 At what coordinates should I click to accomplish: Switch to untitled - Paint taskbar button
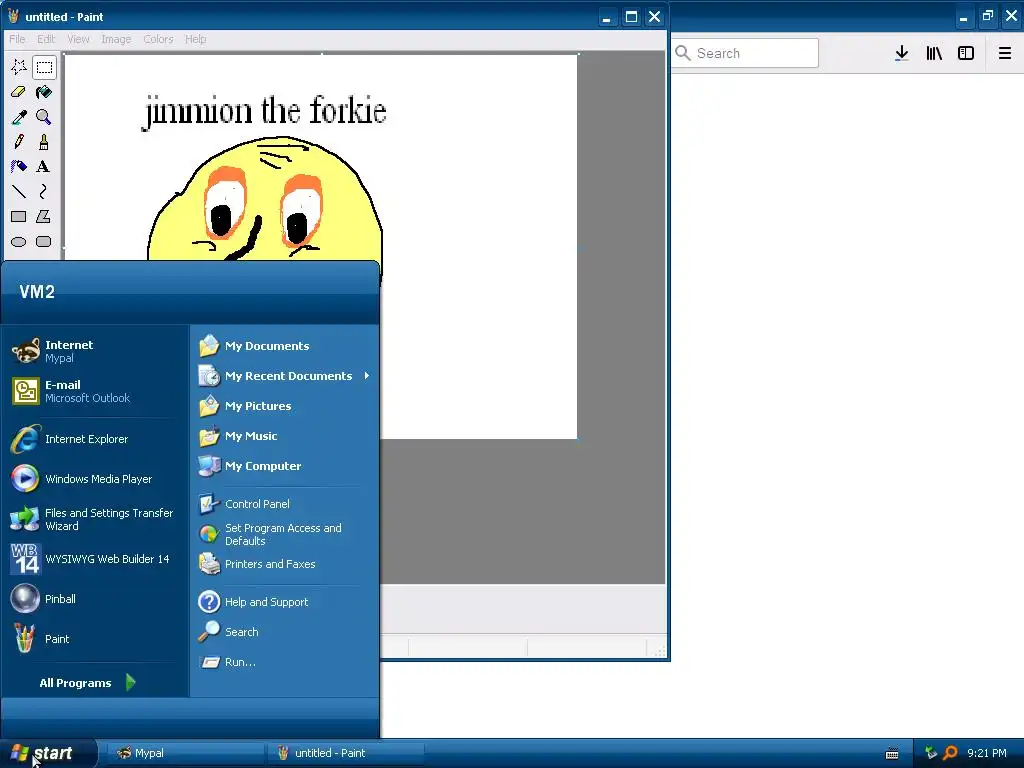[345, 753]
